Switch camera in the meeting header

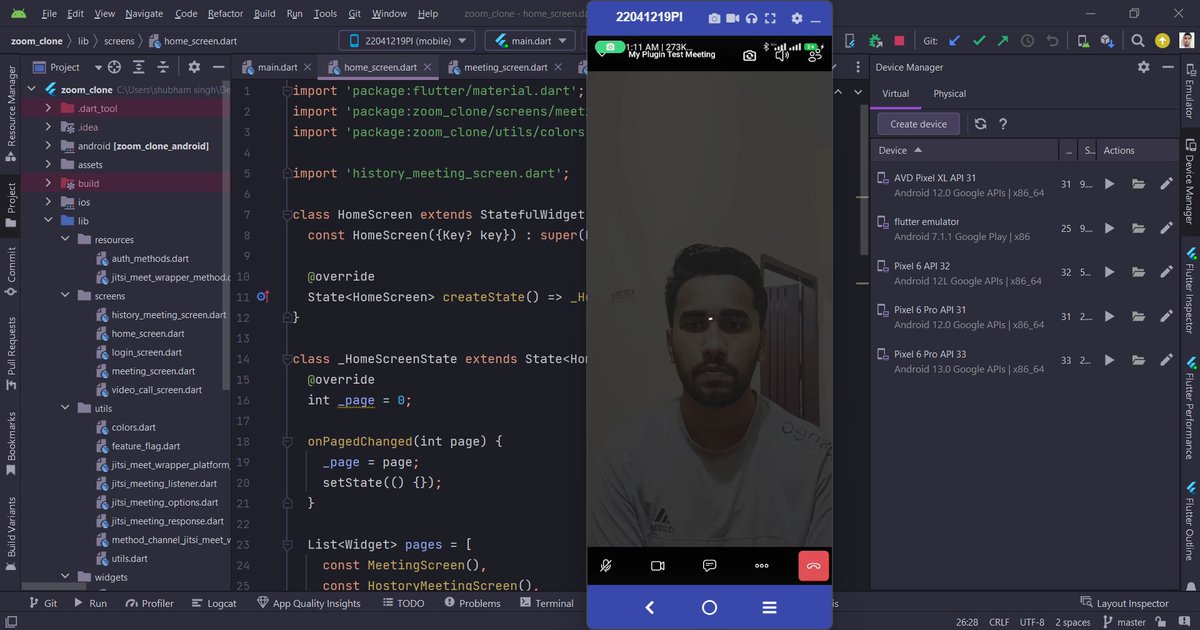[x=749, y=55]
